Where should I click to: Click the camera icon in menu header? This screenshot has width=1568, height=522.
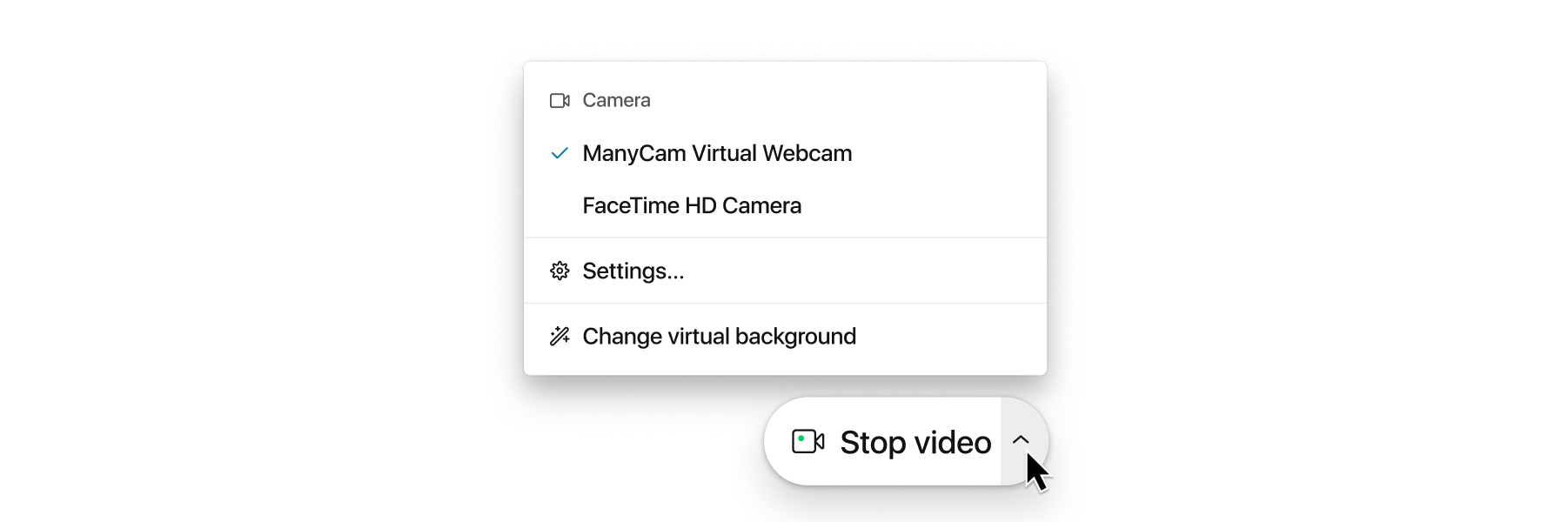pyautogui.click(x=560, y=101)
